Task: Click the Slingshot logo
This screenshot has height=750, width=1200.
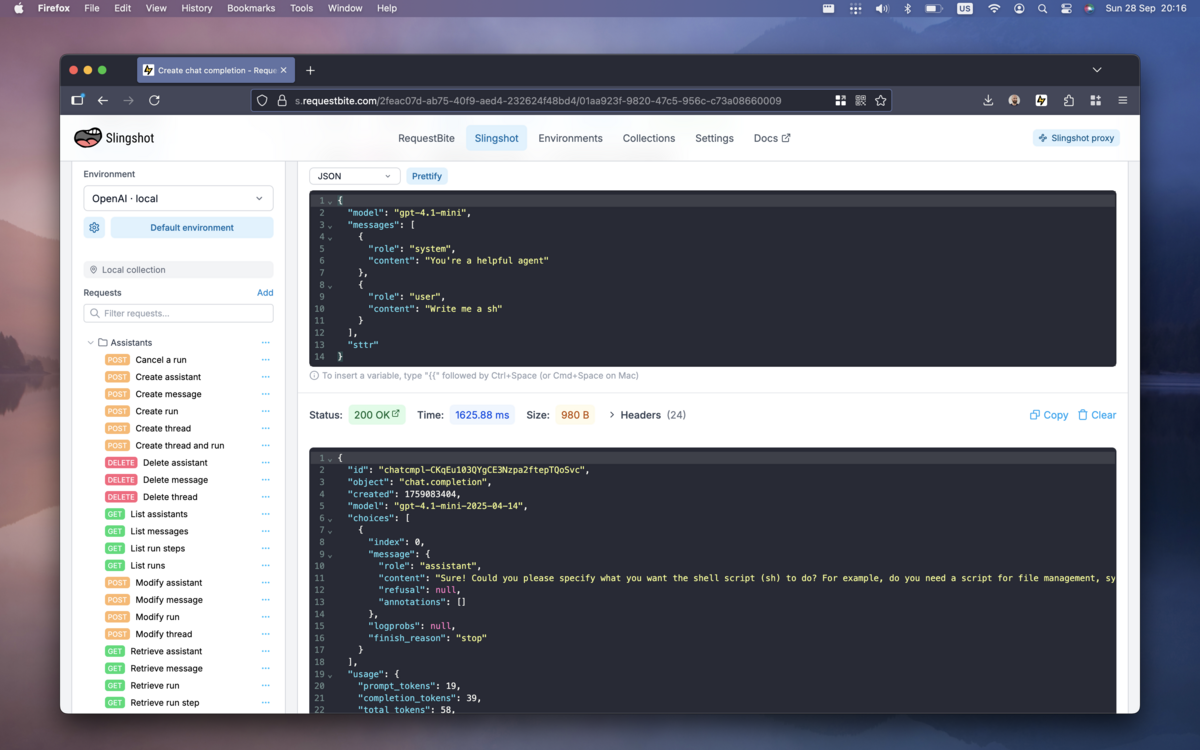Action: tap(114, 138)
